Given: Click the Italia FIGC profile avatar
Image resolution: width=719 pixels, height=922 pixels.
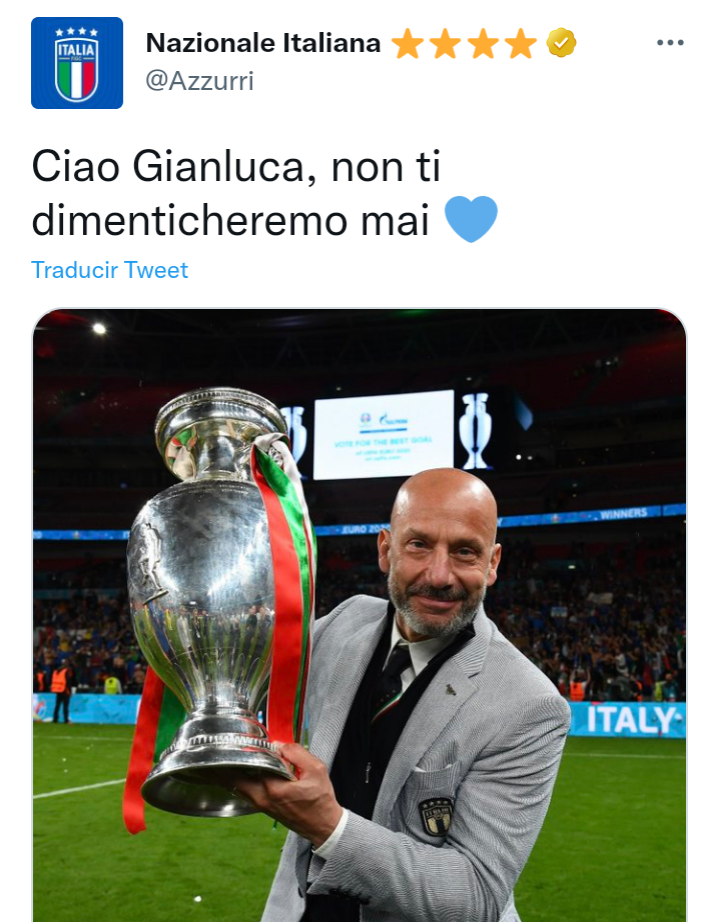Looking at the screenshot, I should pos(77,63).
